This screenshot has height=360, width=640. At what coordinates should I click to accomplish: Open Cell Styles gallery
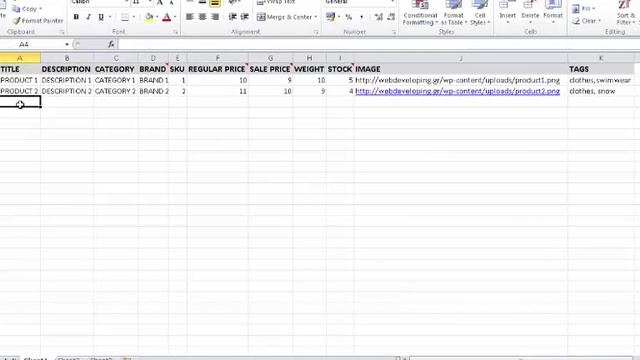pyautogui.click(x=480, y=13)
